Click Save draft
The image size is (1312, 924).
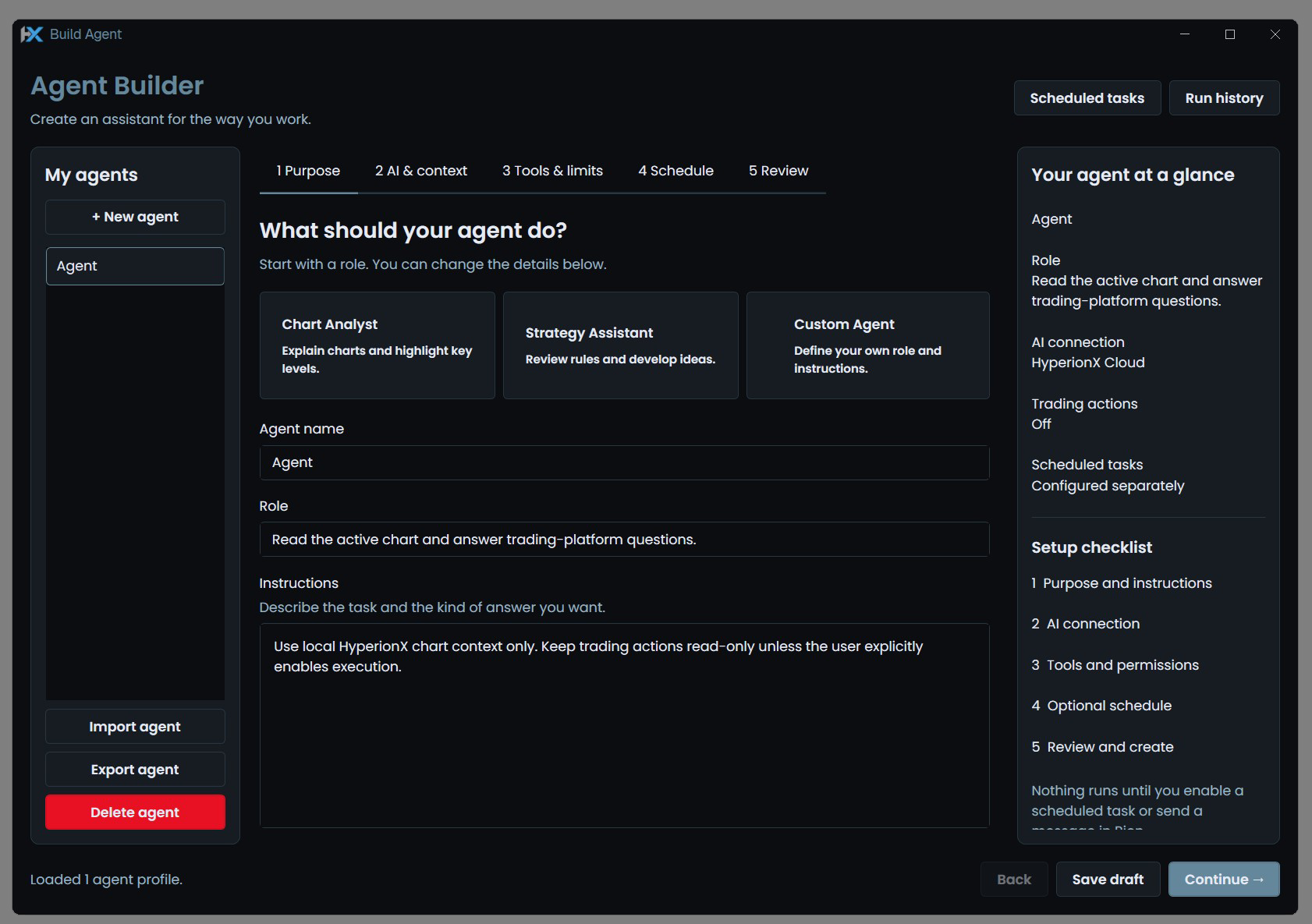pos(1108,880)
